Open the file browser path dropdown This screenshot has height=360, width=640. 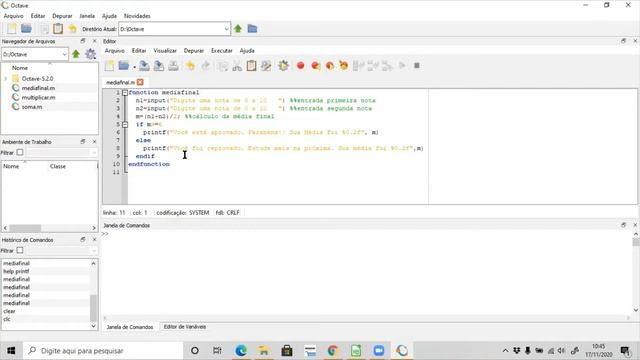[x=64, y=54]
